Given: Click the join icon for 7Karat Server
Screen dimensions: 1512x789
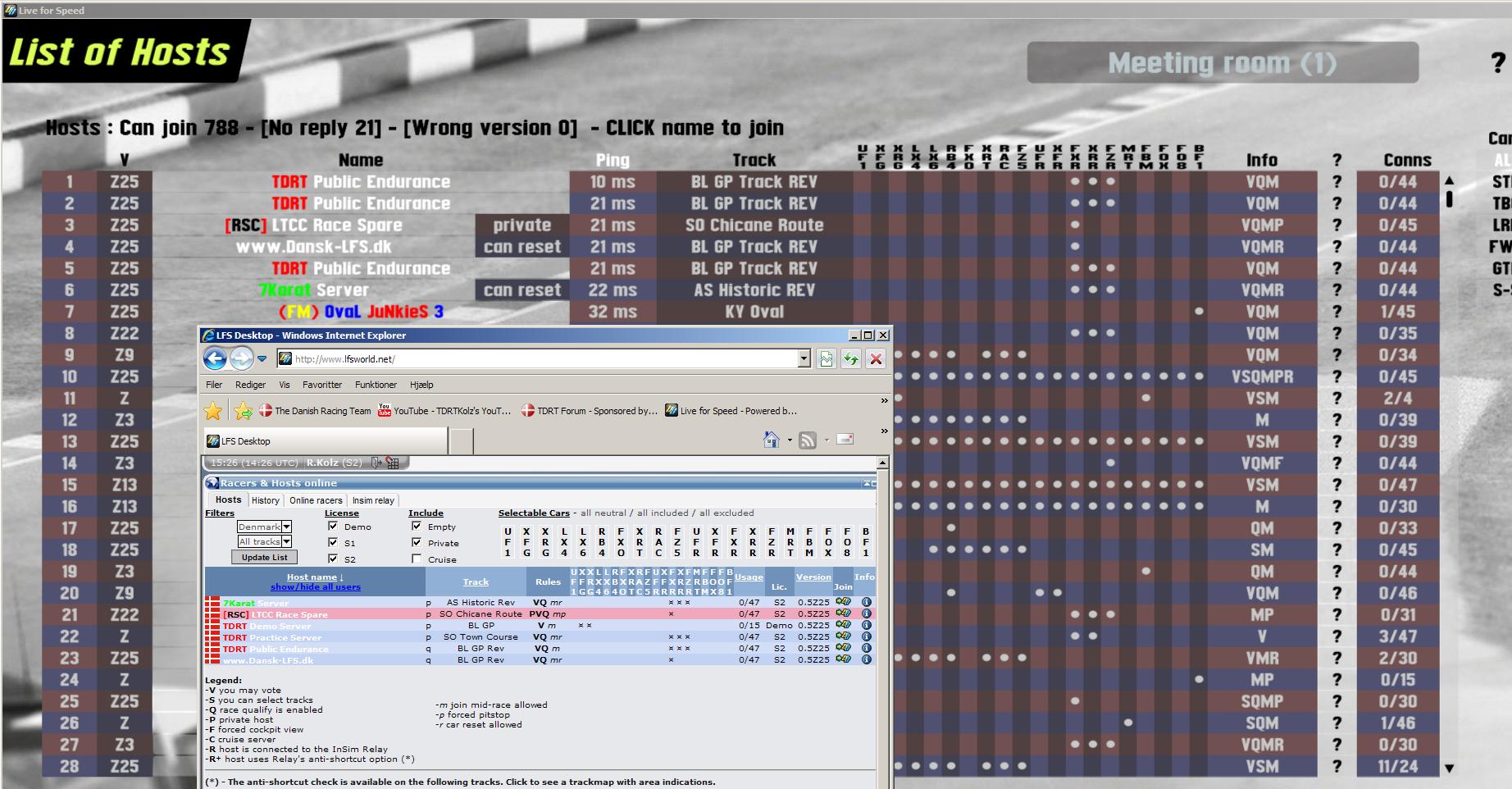Looking at the screenshot, I should [843, 602].
